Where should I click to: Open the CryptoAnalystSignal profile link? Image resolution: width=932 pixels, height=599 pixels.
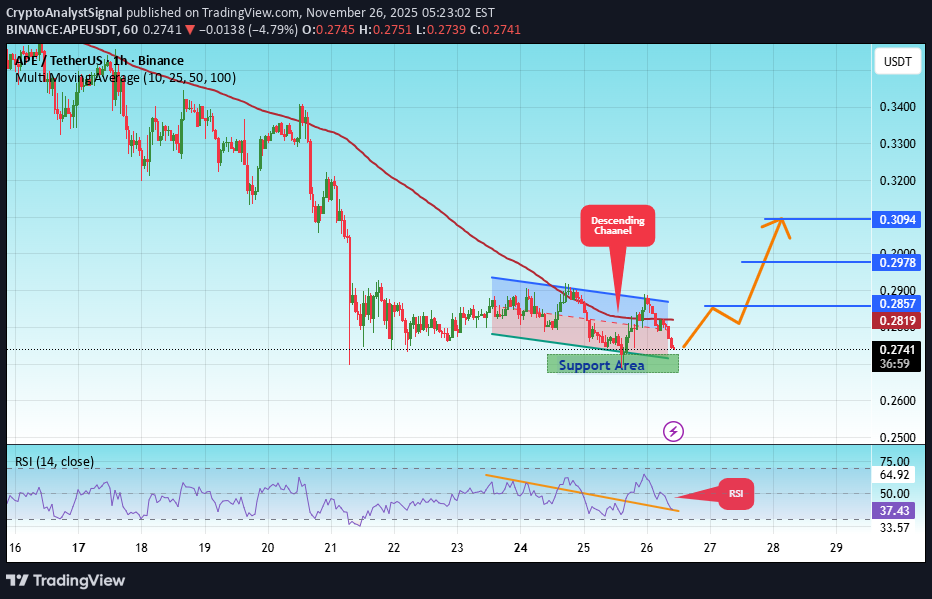point(65,13)
